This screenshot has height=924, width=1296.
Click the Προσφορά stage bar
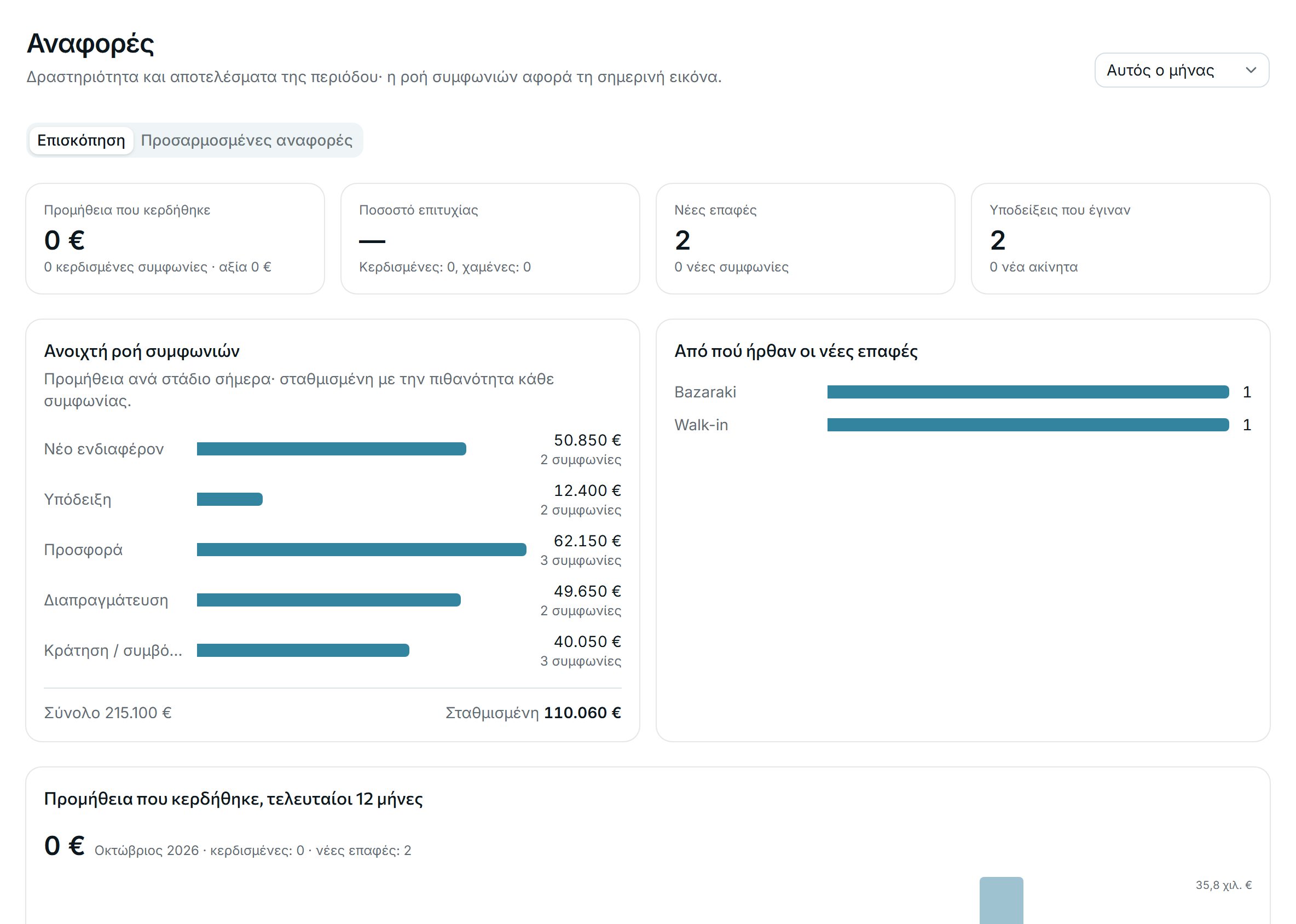[361, 550]
